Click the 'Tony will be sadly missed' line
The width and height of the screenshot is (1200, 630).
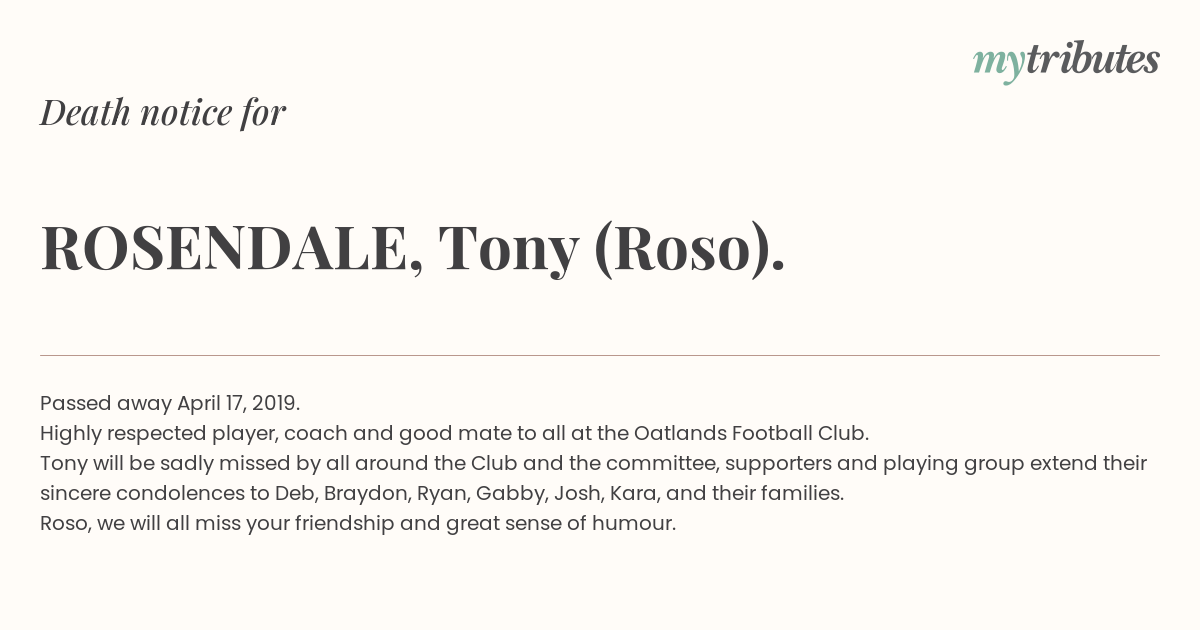pyautogui.click(x=593, y=463)
